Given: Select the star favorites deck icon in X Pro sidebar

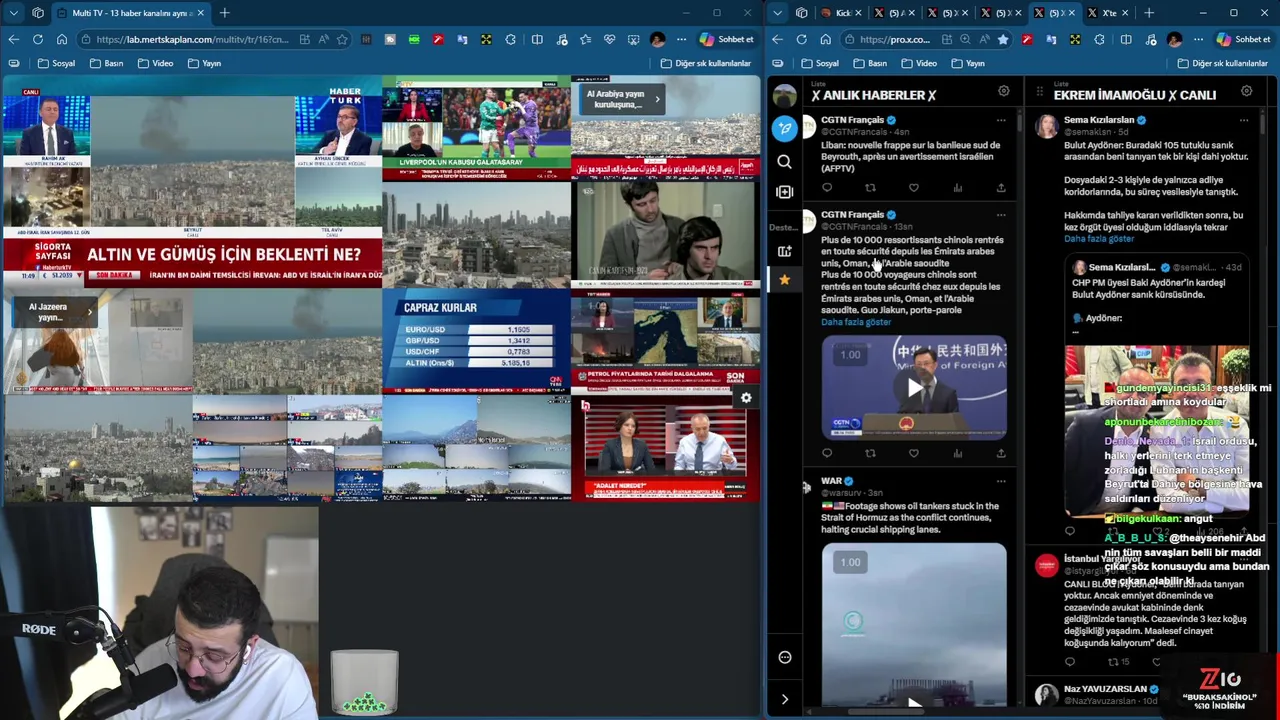Looking at the screenshot, I should click(785, 279).
